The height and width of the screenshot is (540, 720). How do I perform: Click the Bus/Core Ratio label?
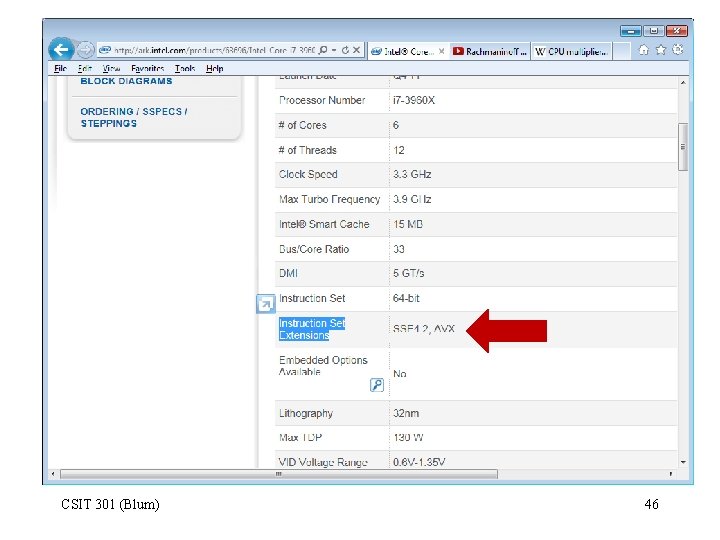(314, 249)
